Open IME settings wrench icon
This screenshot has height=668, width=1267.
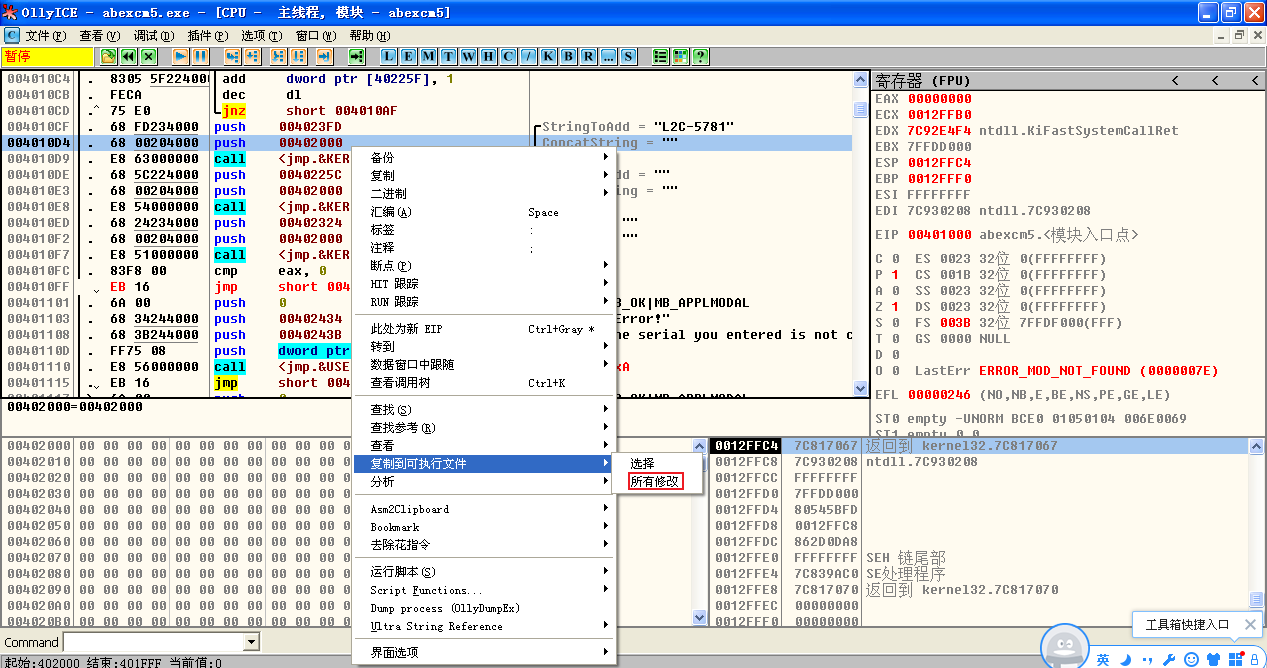pyautogui.click(x=1169, y=659)
